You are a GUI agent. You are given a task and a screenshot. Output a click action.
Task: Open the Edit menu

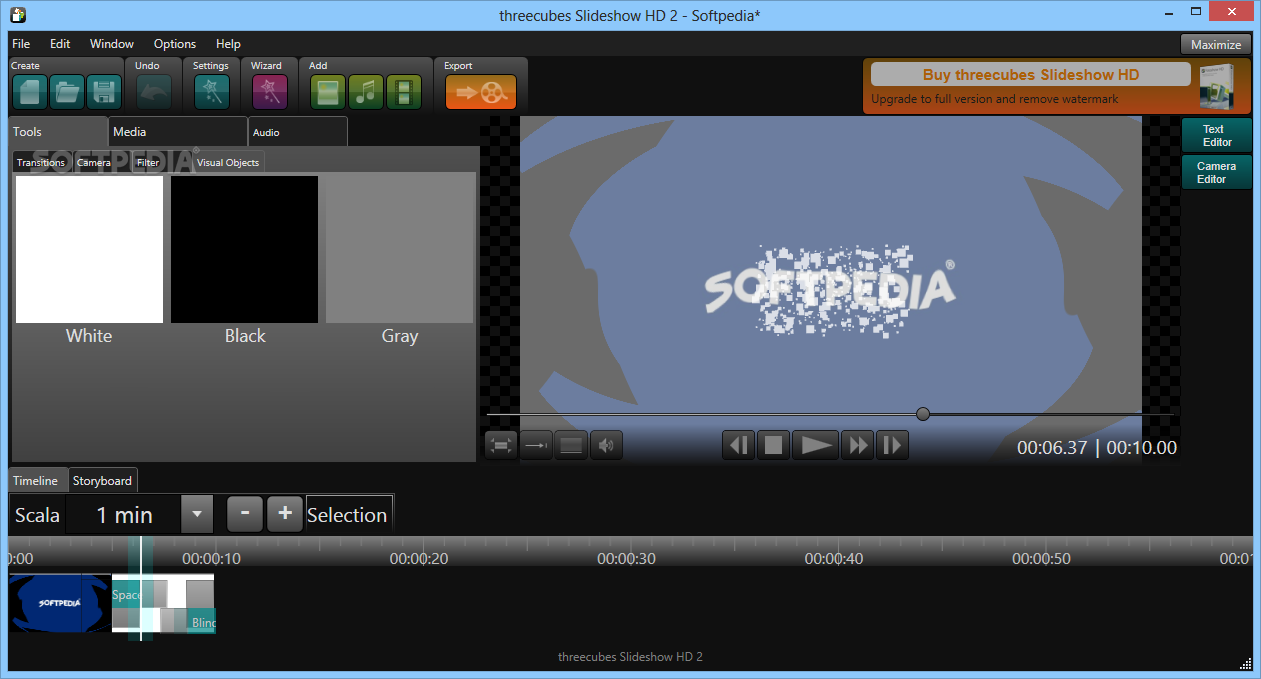pos(60,44)
